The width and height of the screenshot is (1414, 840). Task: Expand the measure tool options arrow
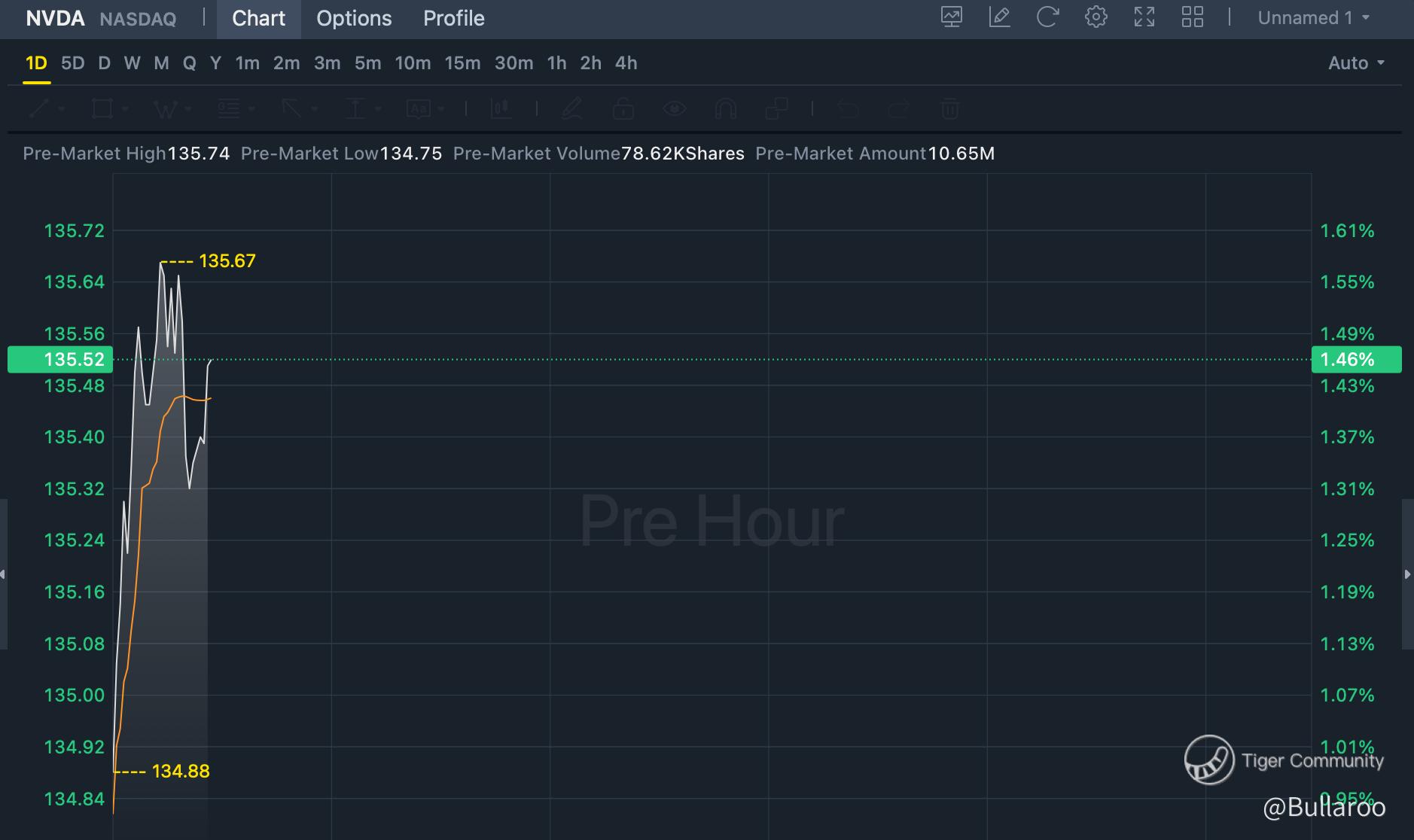click(378, 109)
